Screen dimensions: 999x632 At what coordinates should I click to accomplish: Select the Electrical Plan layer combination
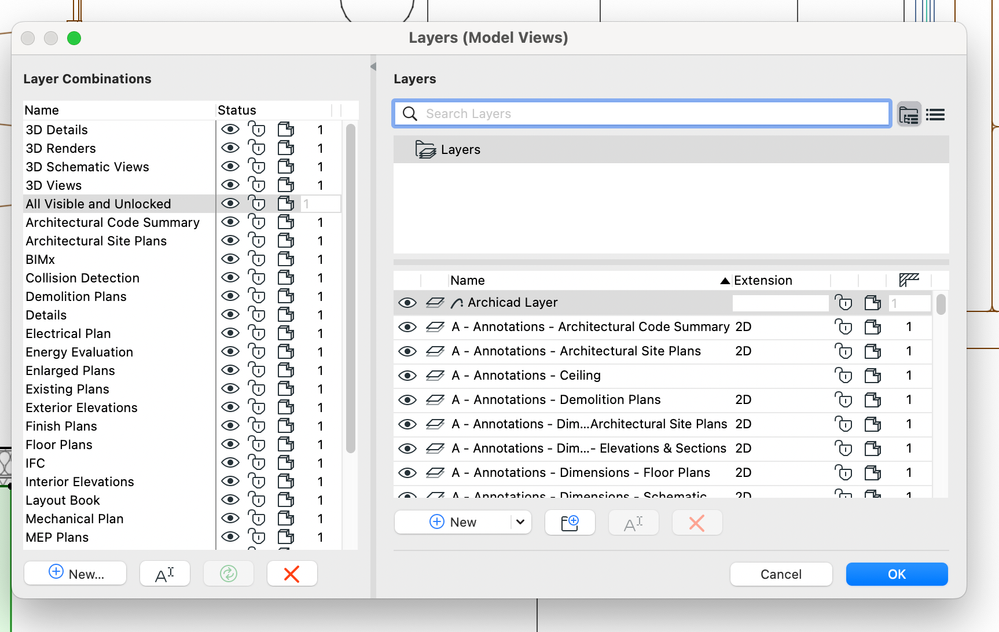click(x=68, y=334)
